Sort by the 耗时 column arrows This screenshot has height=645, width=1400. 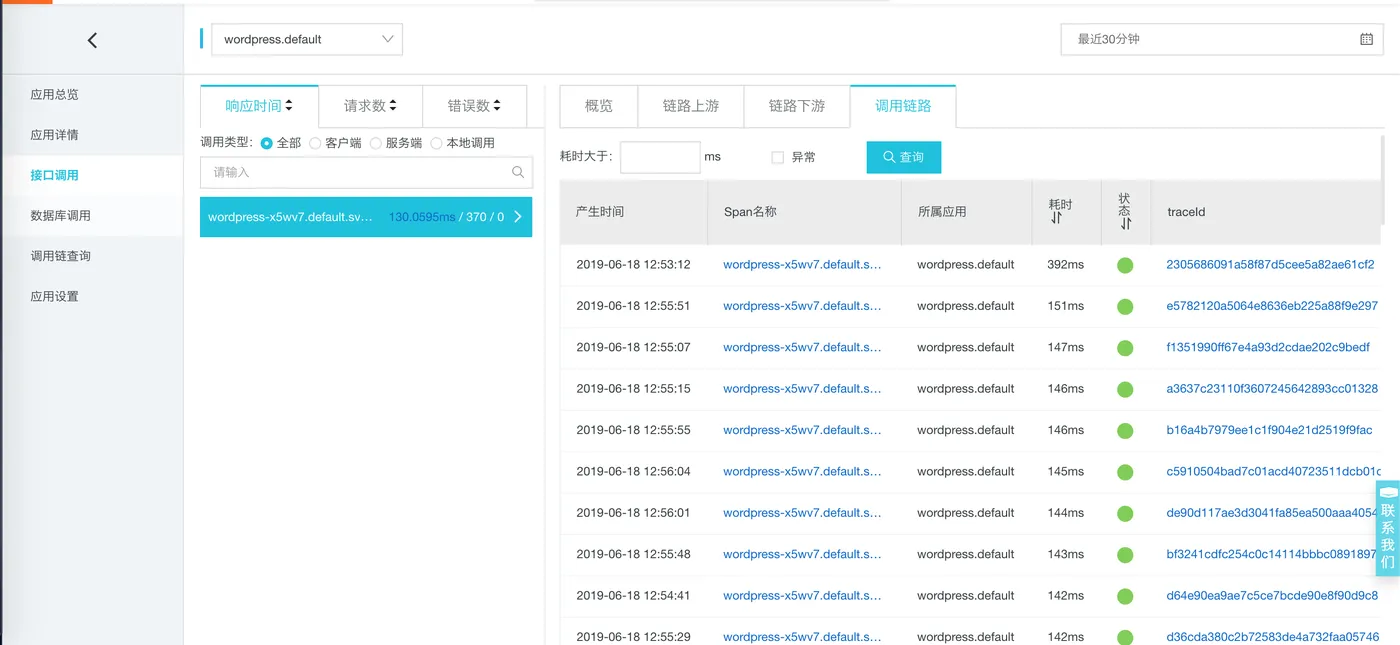click(x=1057, y=218)
